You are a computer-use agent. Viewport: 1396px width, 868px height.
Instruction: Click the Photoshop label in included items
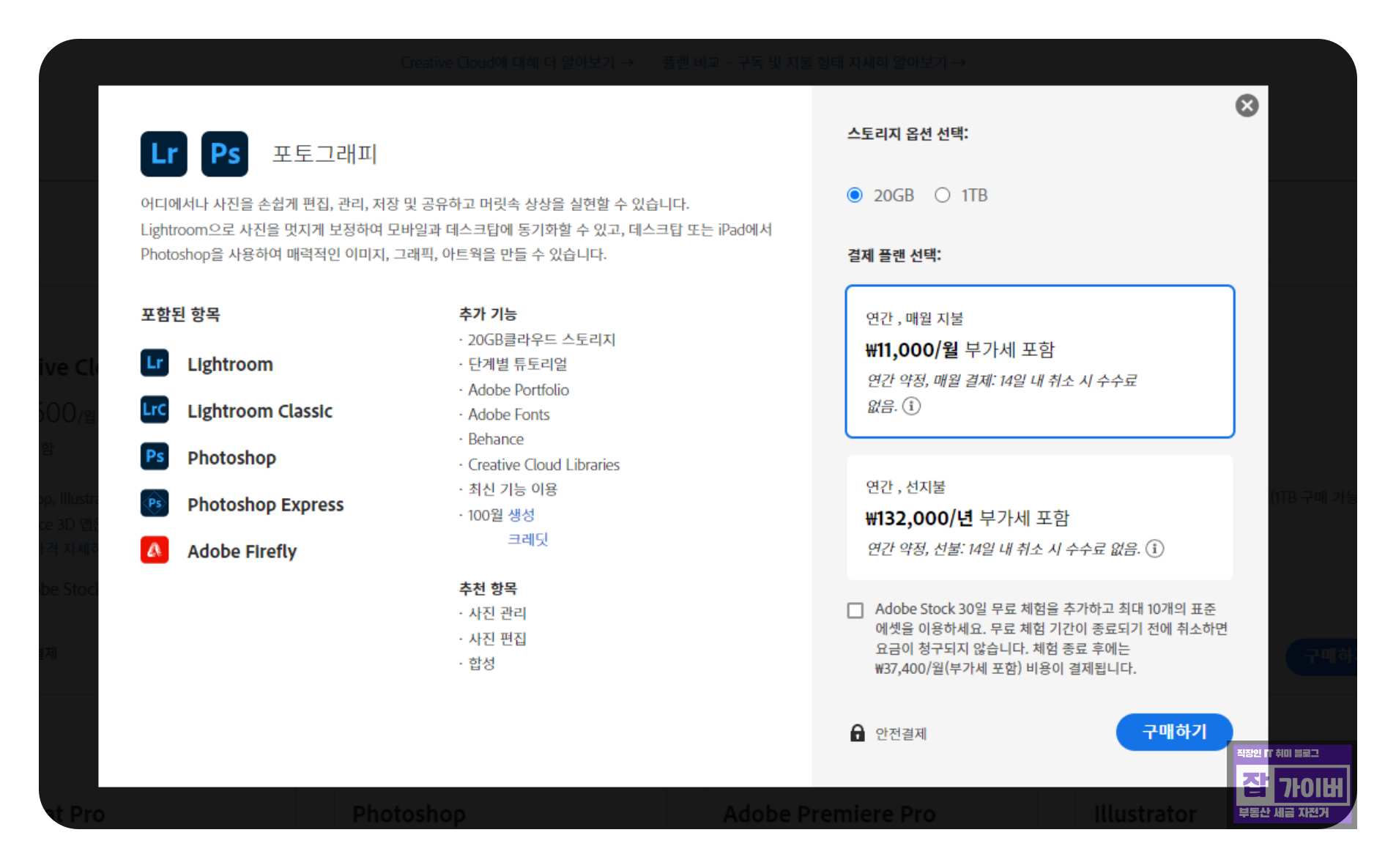tap(231, 458)
